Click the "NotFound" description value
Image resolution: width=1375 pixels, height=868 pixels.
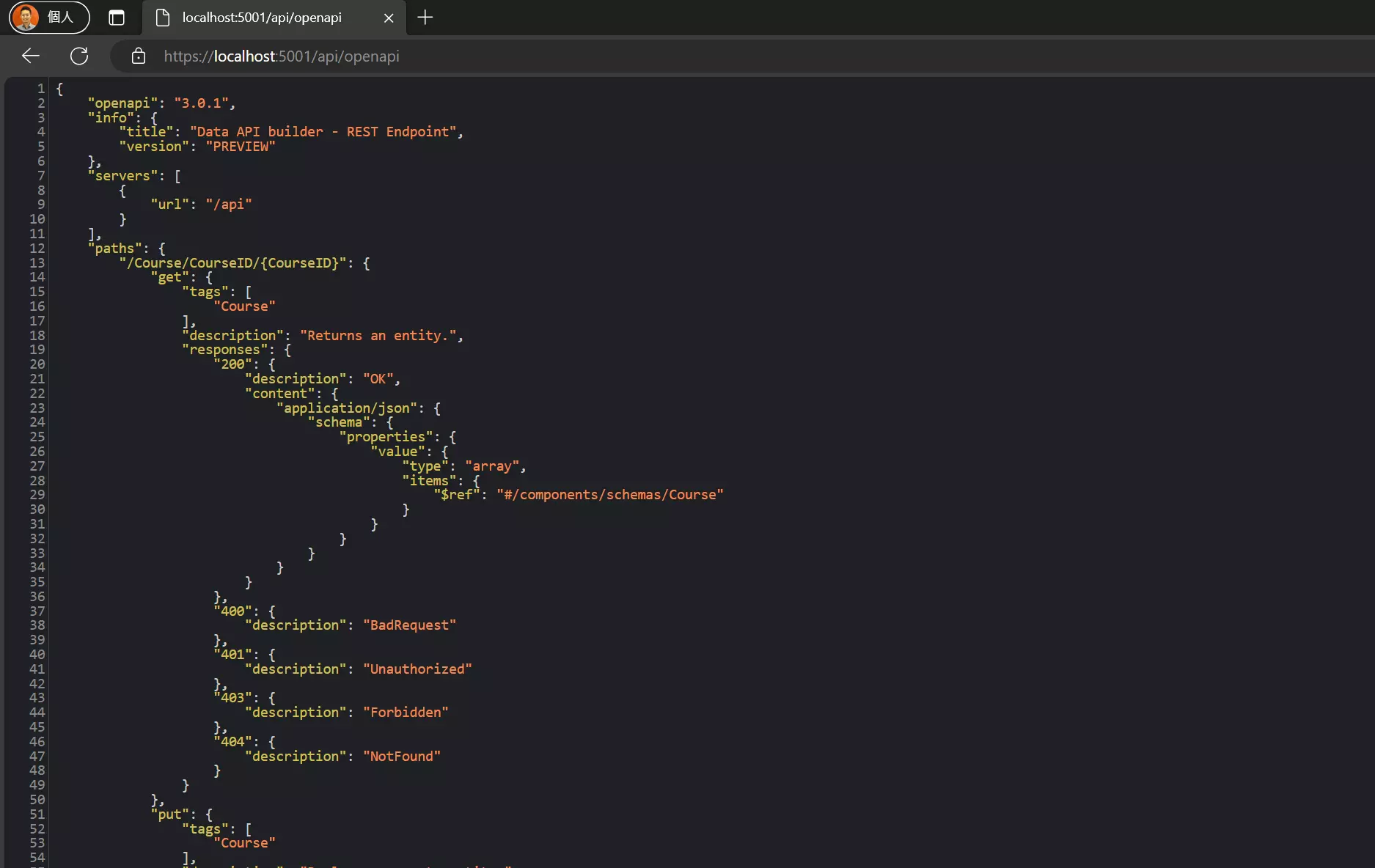point(402,757)
